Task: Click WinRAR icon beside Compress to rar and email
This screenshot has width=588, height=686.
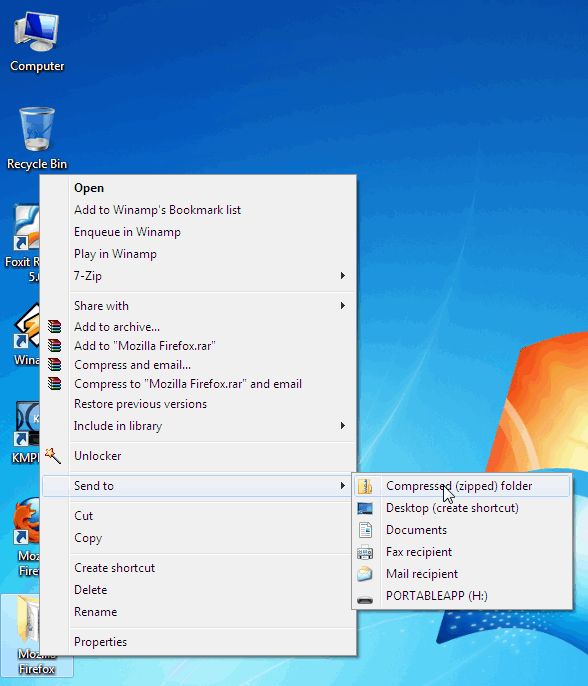Action: coord(55,384)
